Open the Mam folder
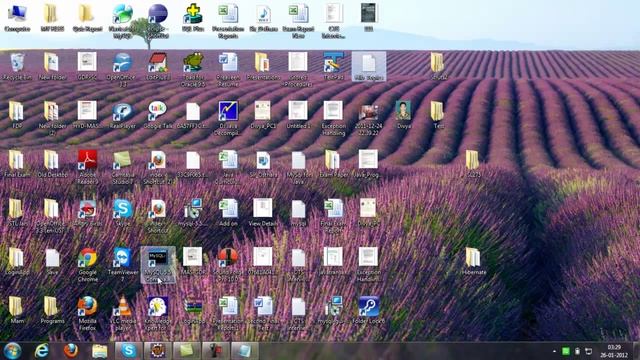The width and height of the screenshot is (640, 360). click(17, 311)
